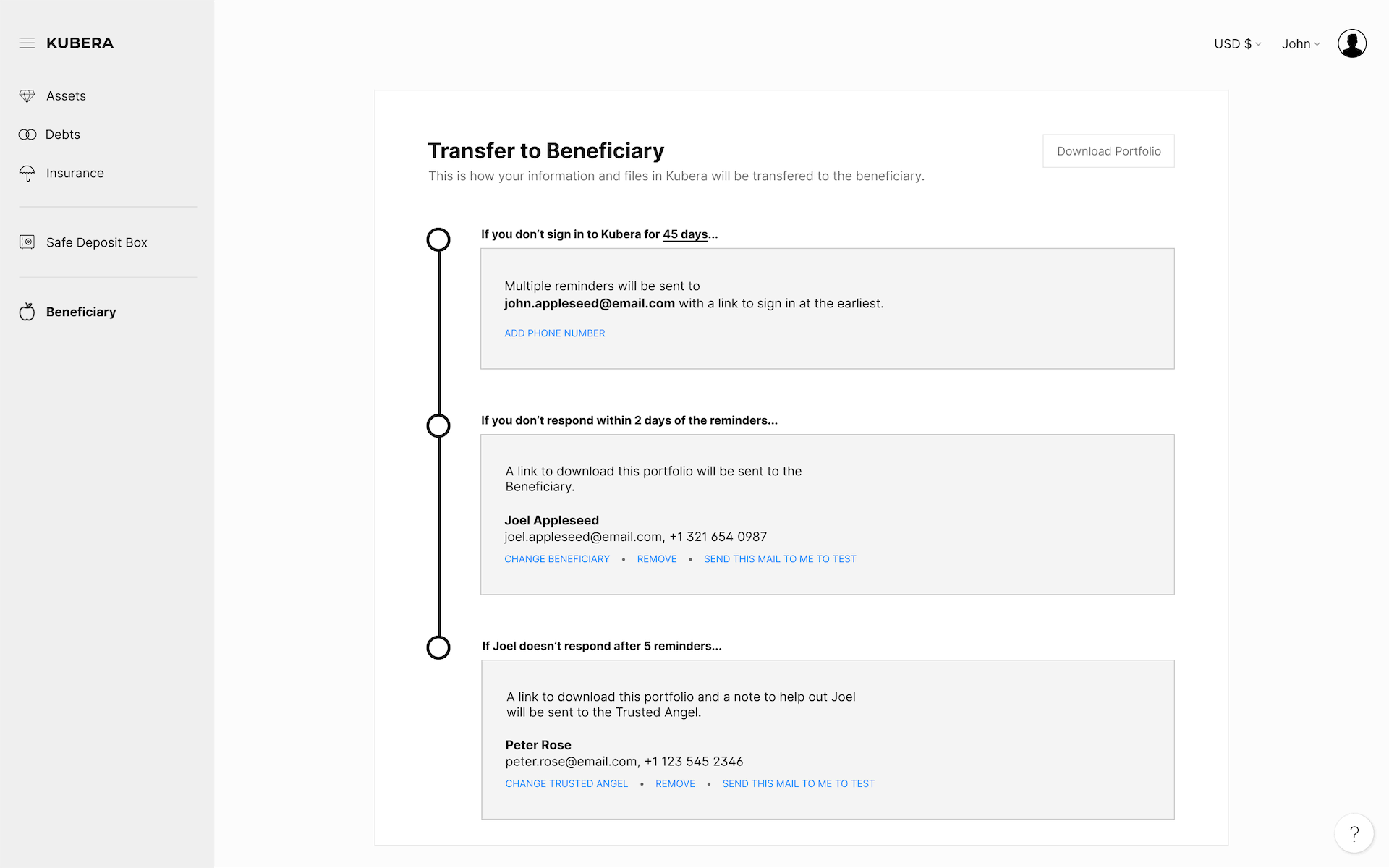Click Change Trusted Angel link

[x=566, y=784]
